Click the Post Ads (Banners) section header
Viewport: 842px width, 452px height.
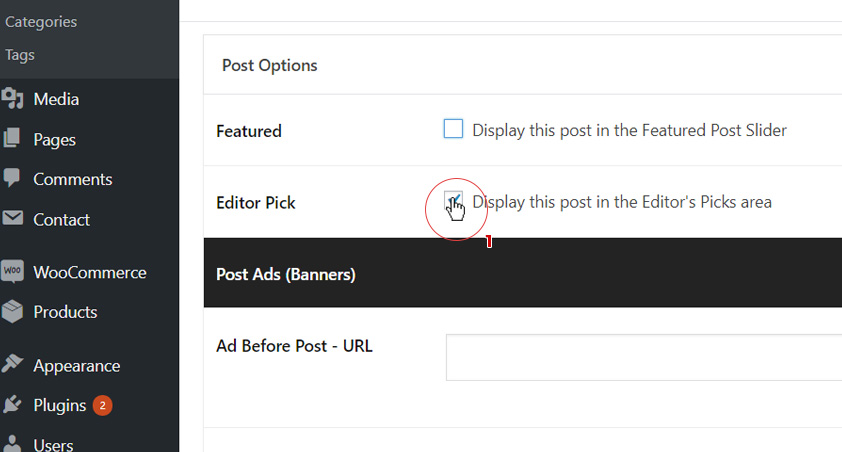pyautogui.click(x=286, y=273)
